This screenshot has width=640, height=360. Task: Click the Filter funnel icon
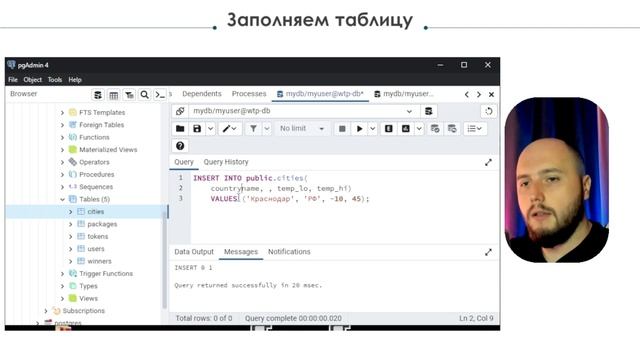coord(253,129)
